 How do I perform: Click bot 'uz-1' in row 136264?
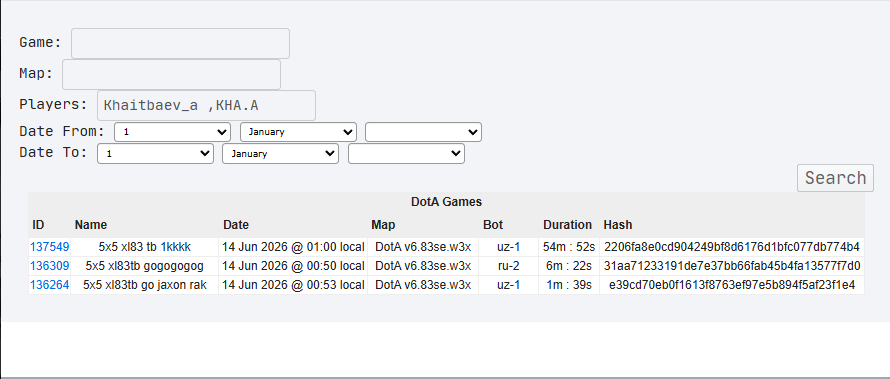tap(508, 285)
